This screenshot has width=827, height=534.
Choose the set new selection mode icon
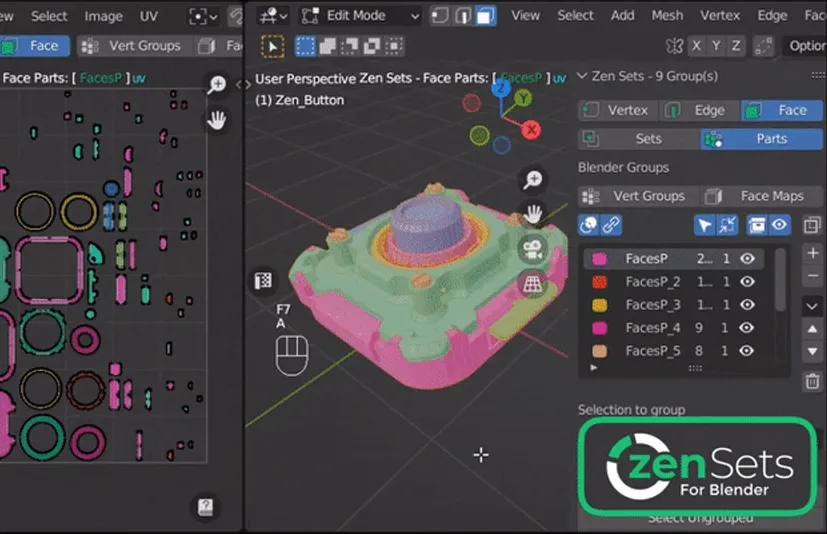coord(305,46)
